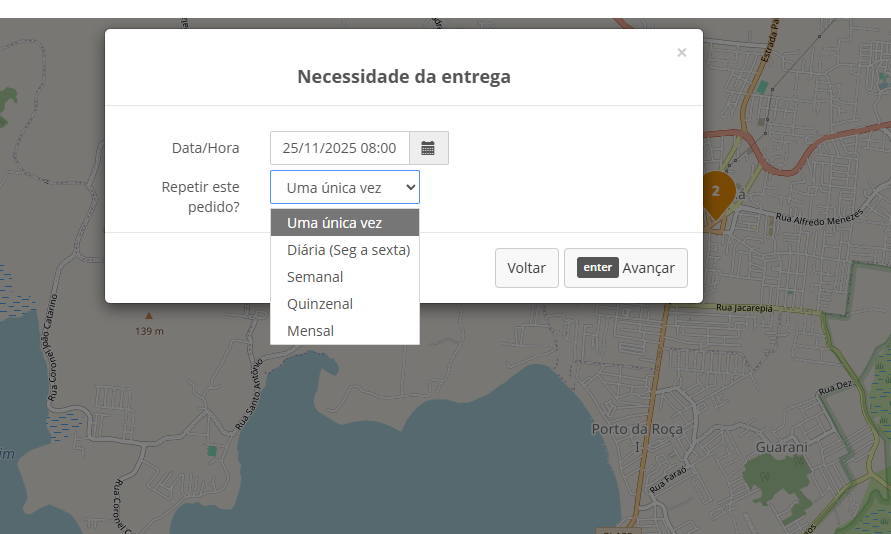Select the 'Uma única vez' option
891x534 pixels.
point(345,223)
